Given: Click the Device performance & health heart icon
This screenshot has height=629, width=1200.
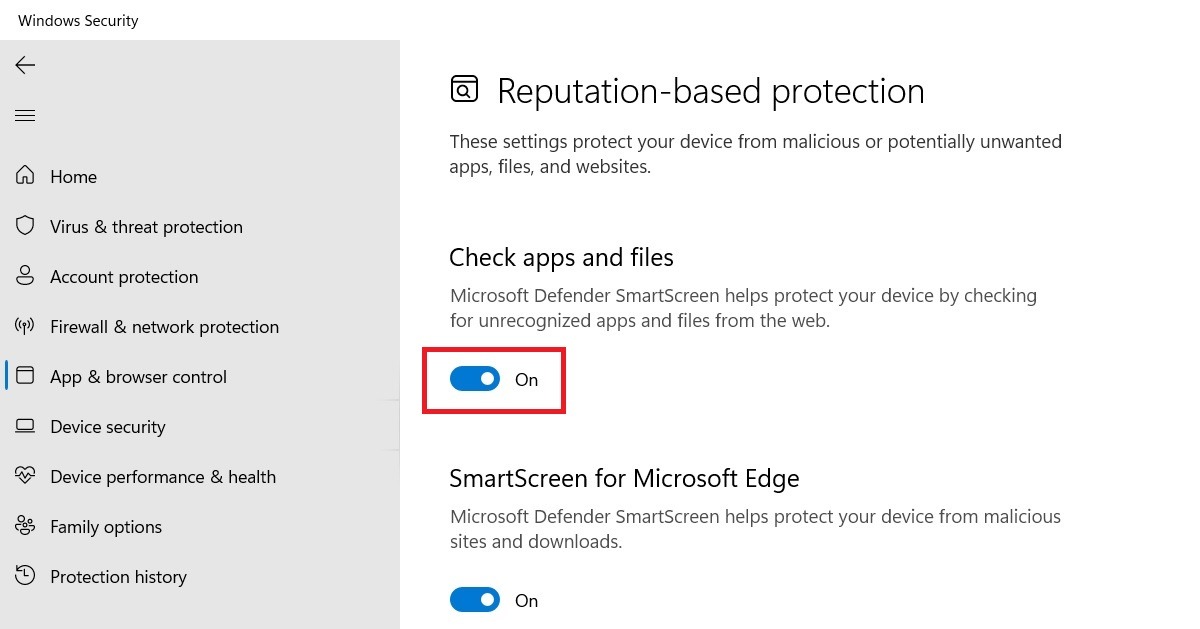Looking at the screenshot, I should pyautogui.click(x=25, y=476).
